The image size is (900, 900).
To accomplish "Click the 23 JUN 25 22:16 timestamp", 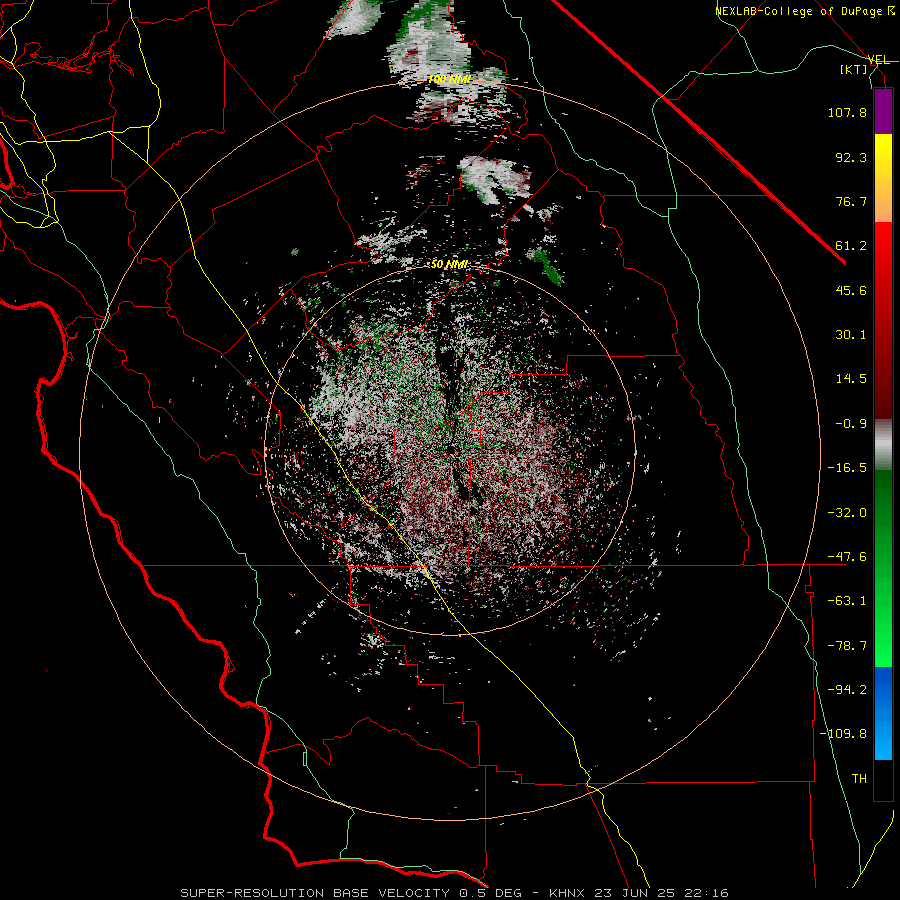I will [659, 893].
